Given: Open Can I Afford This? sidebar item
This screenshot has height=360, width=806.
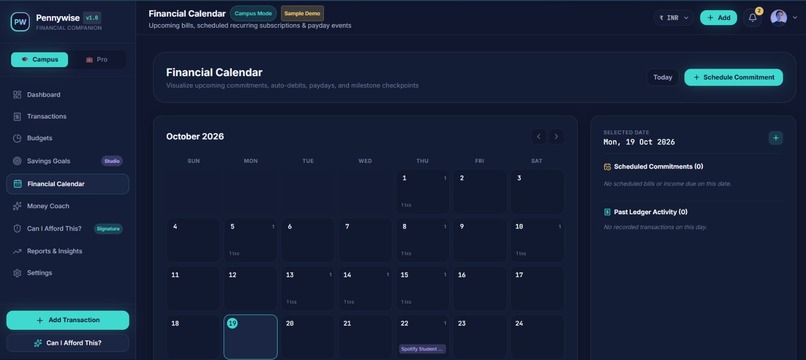Looking at the screenshot, I should coord(68,228).
